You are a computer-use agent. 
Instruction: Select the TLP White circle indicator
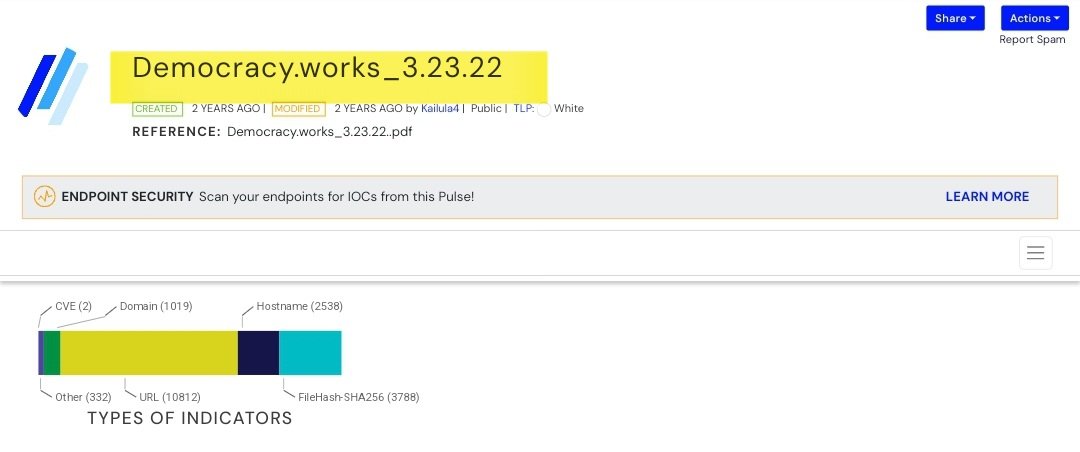(x=544, y=110)
